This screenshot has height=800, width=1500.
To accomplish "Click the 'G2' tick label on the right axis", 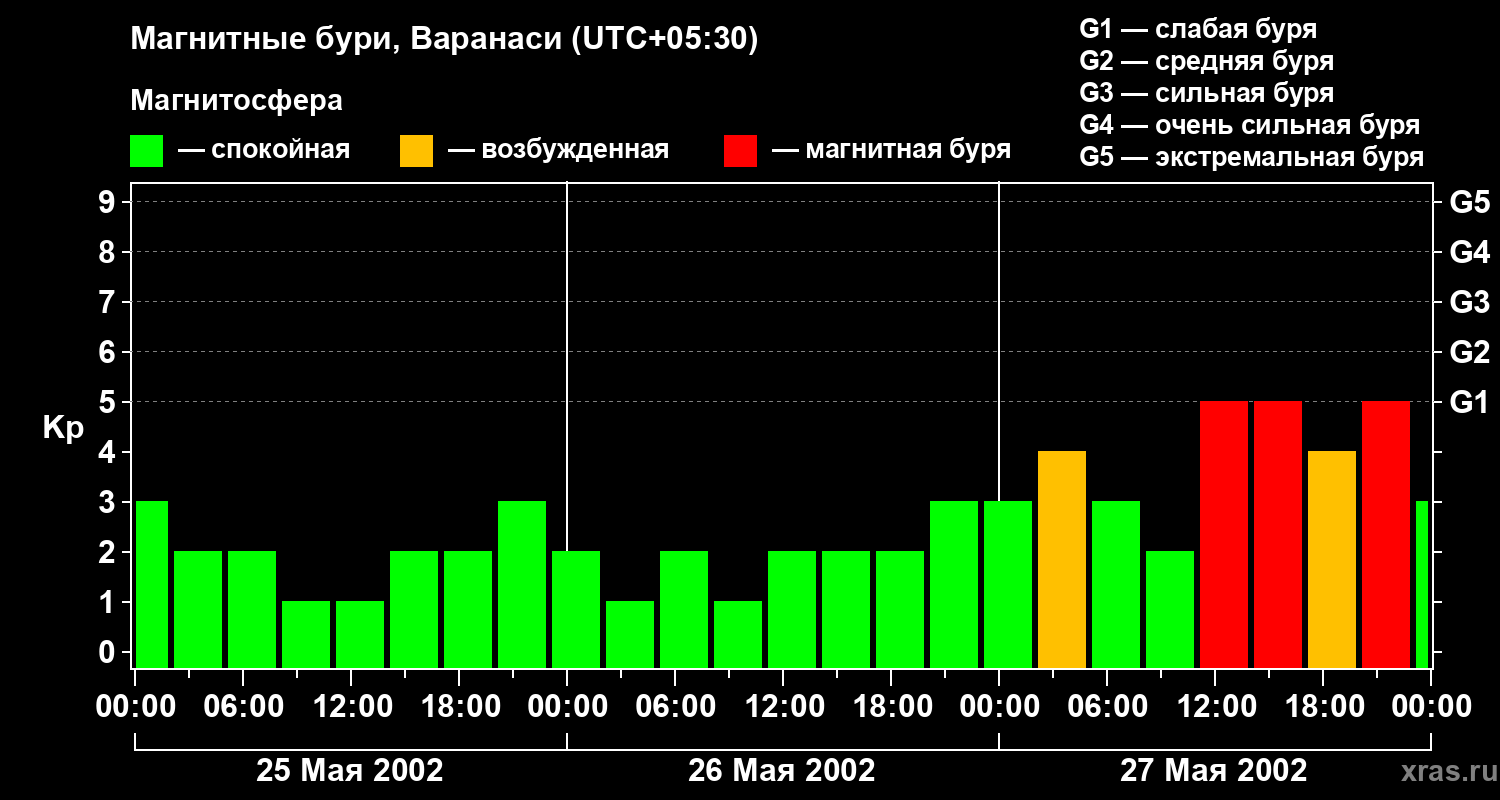I will (x=1469, y=353).
